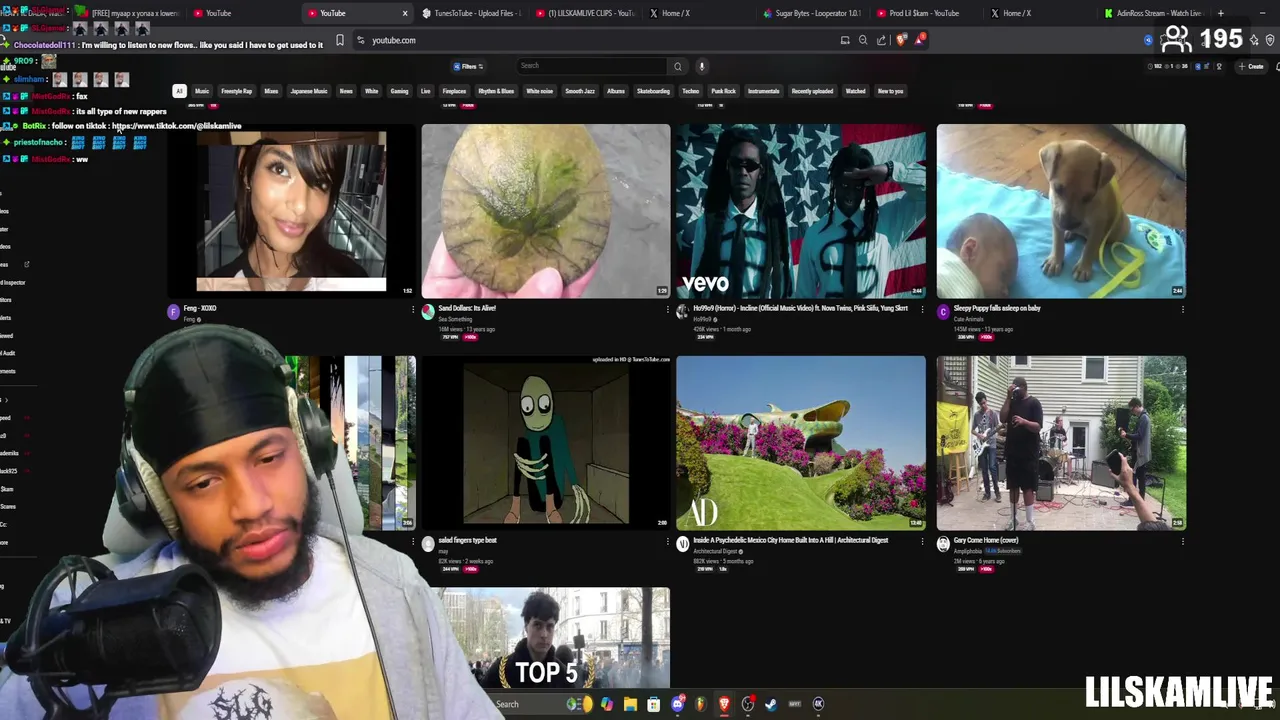1280x720 pixels.
Task: Open options menu for Psychedelic Mexico City video
Action: click(923, 541)
